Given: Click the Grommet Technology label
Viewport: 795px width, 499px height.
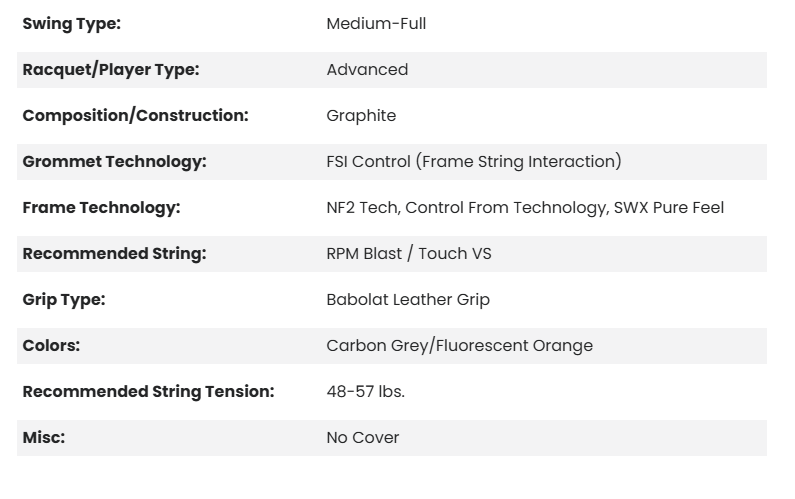Looking at the screenshot, I should tap(114, 162).
